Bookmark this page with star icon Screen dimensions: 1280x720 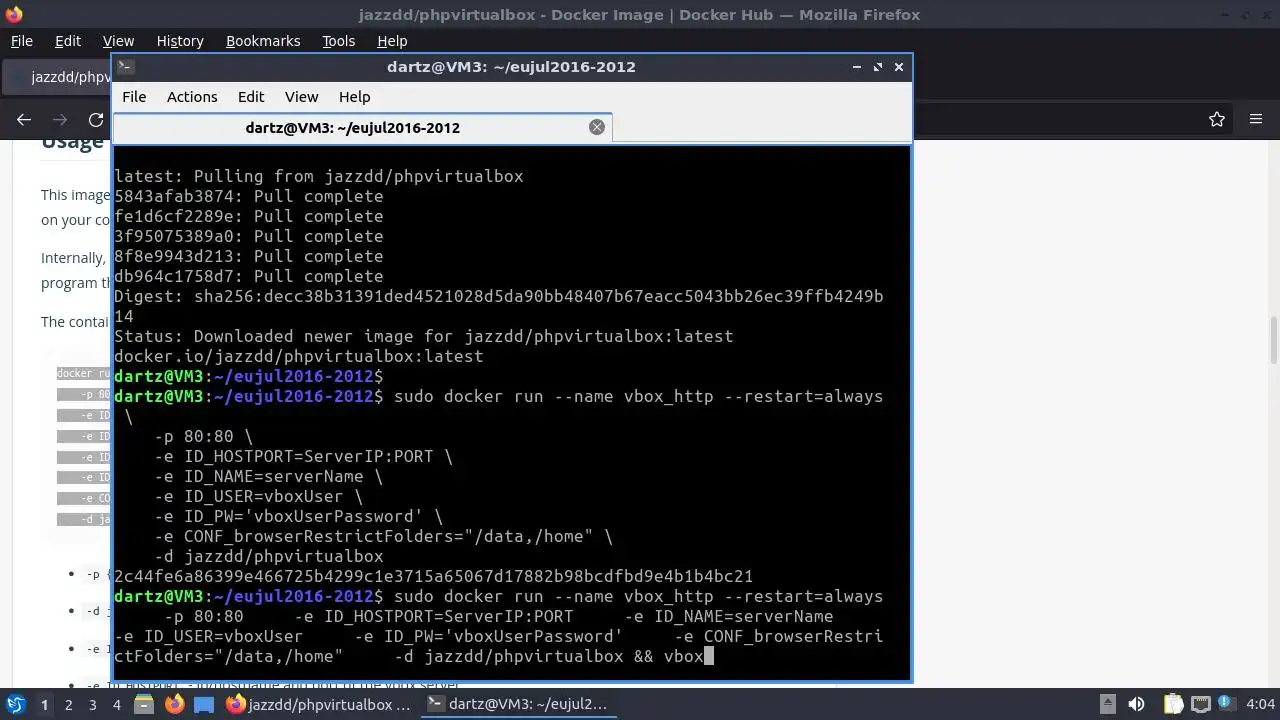tap(1217, 120)
